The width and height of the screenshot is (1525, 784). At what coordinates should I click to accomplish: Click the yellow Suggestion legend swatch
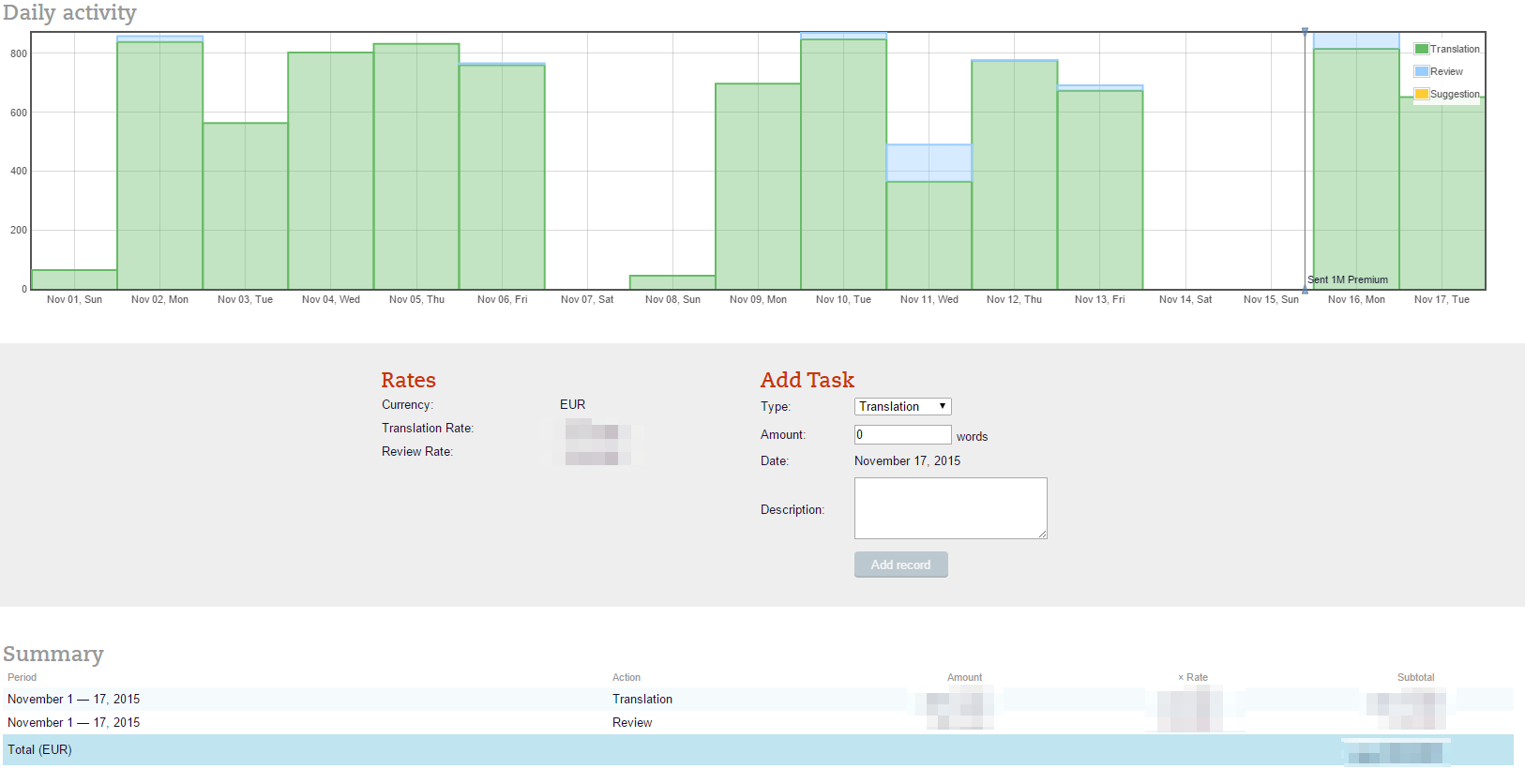tap(1421, 94)
